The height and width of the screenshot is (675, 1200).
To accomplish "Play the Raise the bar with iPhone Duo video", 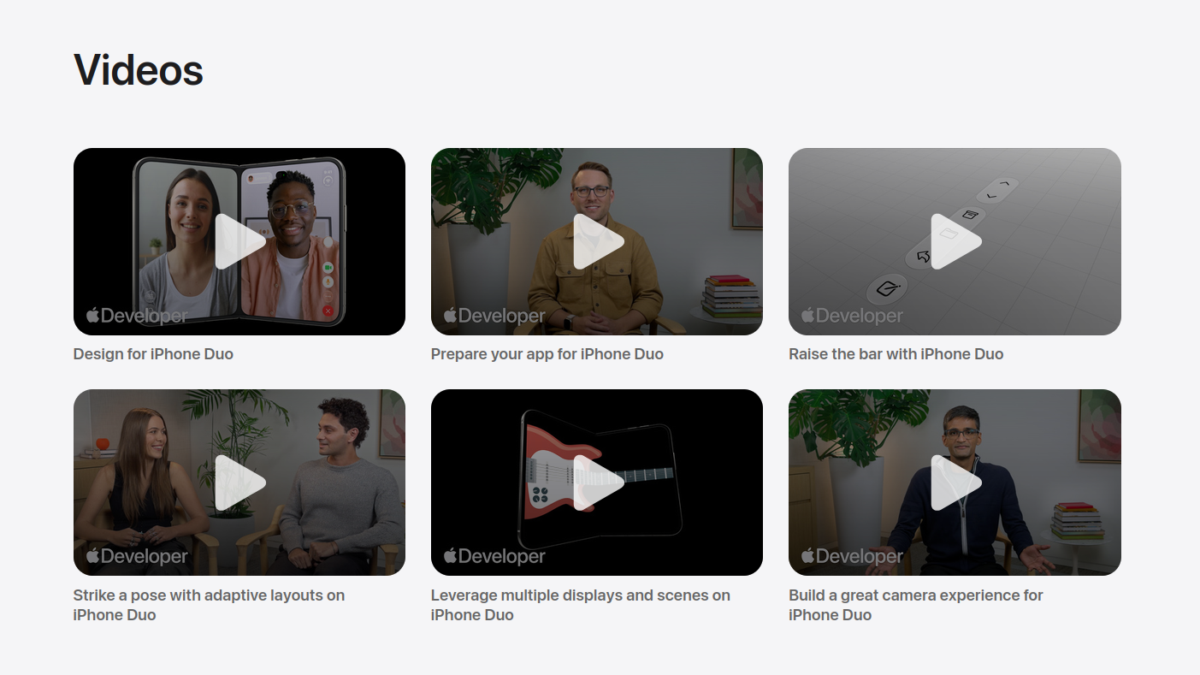I will (955, 241).
